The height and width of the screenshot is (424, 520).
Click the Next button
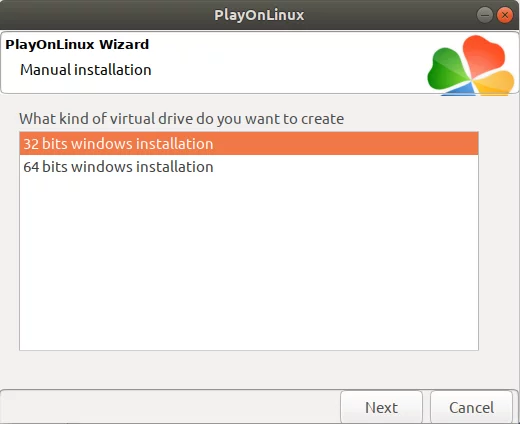[381, 407]
